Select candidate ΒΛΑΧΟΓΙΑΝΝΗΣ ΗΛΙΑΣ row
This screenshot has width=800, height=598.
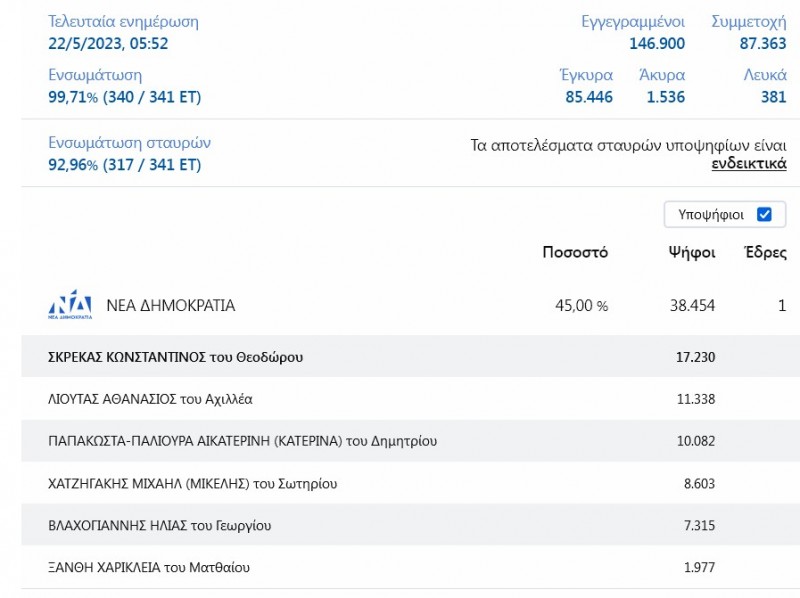[160, 525]
